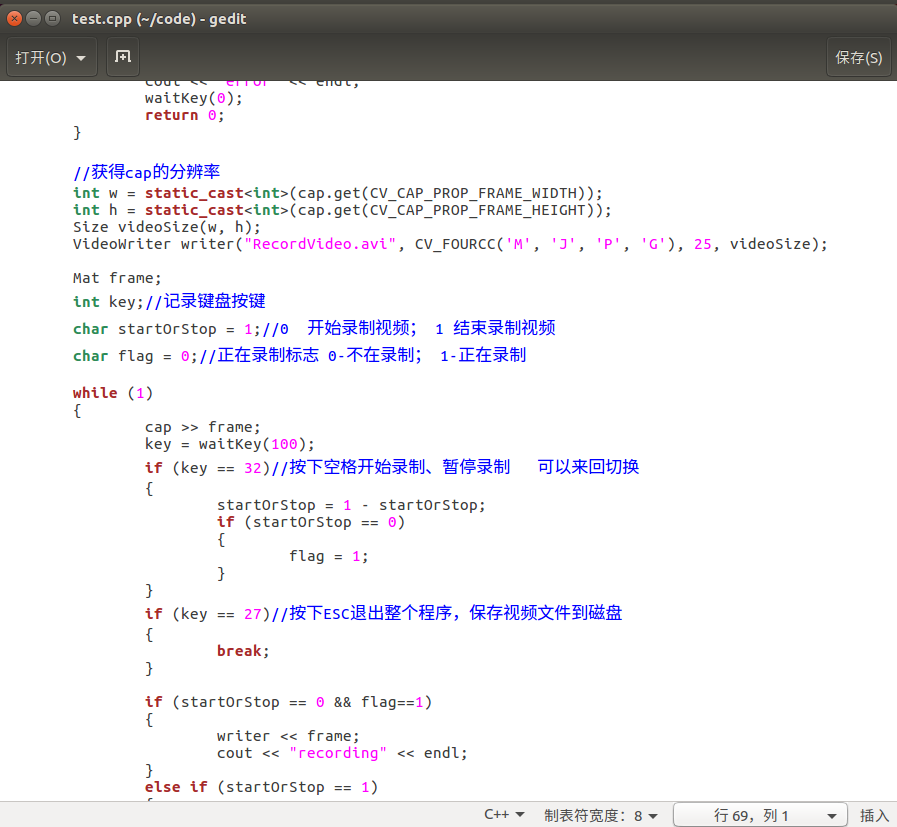Click the title bar text test.cpp (~/code) - gedit
897x827 pixels.
coord(159,19)
